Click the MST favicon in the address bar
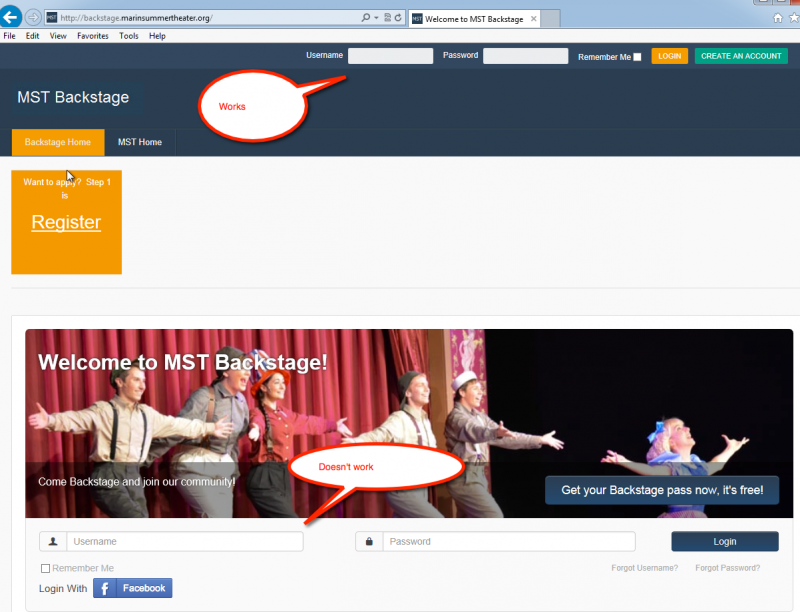 52,18
